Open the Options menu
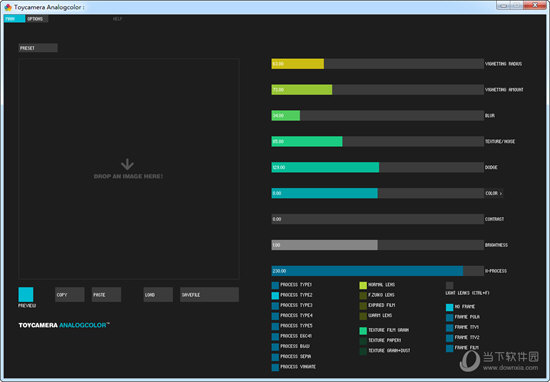The width and height of the screenshot is (550, 382). (x=36, y=19)
